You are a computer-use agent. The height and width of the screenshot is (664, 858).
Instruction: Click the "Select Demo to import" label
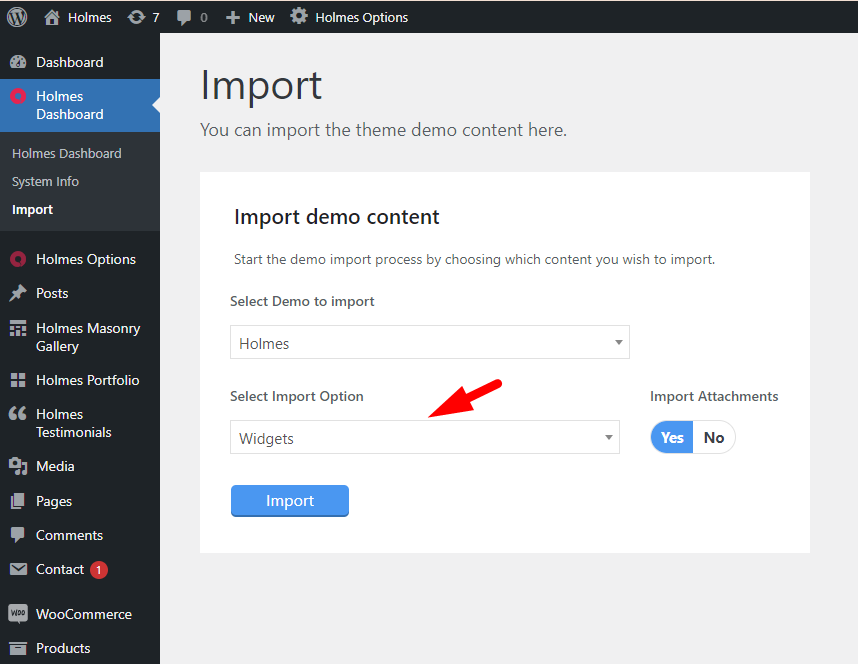302,301
